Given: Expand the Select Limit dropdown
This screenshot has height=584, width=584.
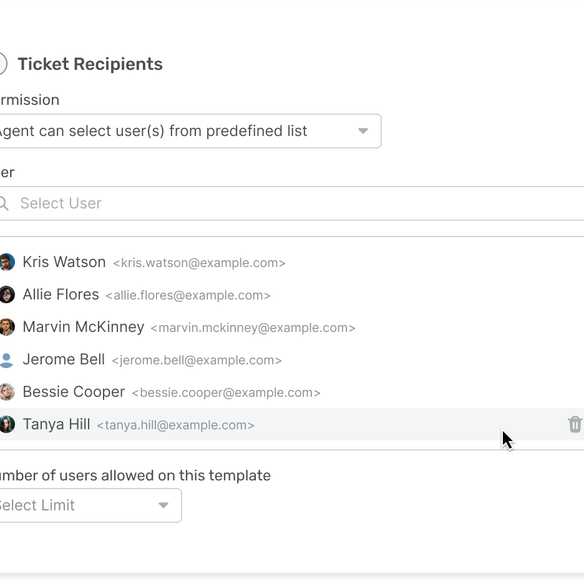Looking at the screenshot, I should [x=91, y=505].
